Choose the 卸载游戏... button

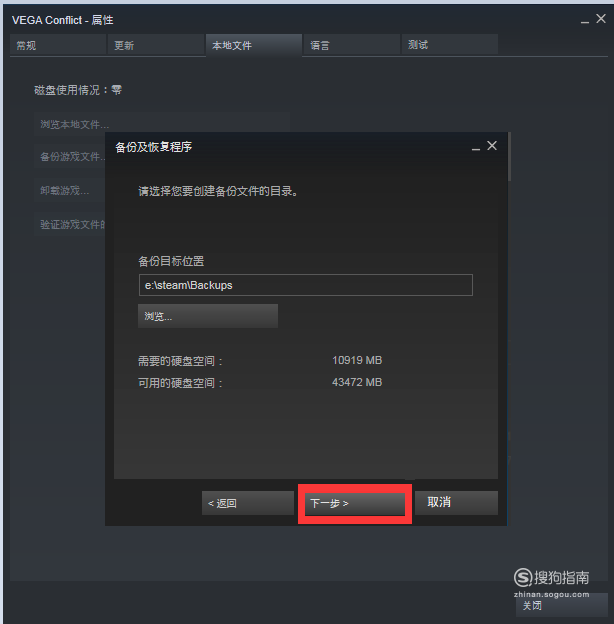click(70, 191)
